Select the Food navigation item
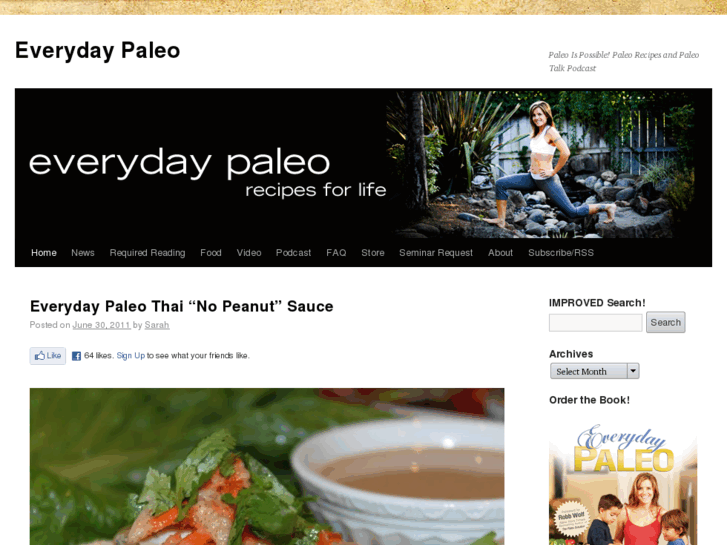Screen dimensions: 727x545 pyautogui.click(x=211, y=253)
